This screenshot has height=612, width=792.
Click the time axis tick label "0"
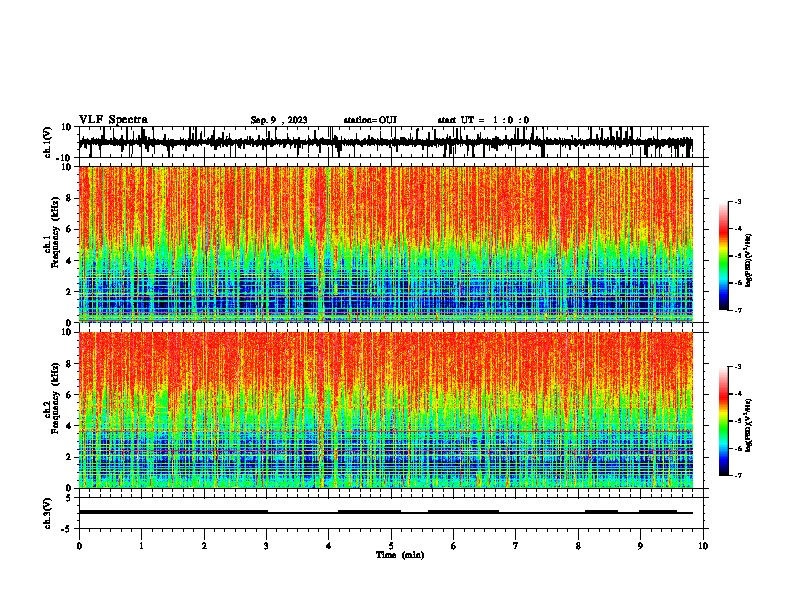click(79, 546)
